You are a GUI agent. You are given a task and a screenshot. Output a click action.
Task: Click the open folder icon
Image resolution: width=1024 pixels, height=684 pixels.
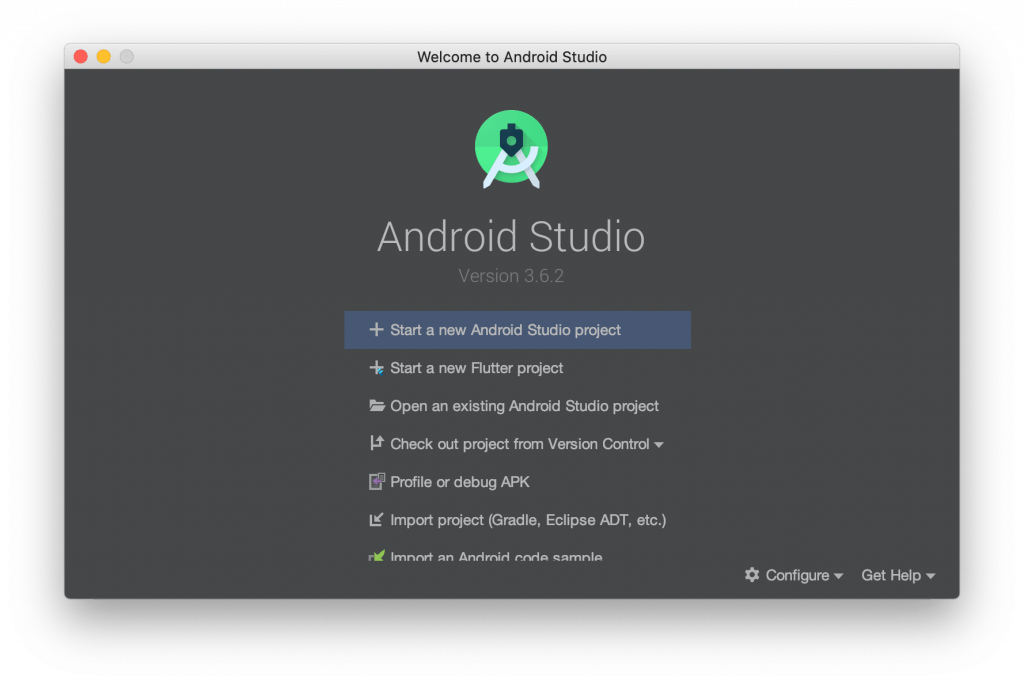[x=376, y=406]
